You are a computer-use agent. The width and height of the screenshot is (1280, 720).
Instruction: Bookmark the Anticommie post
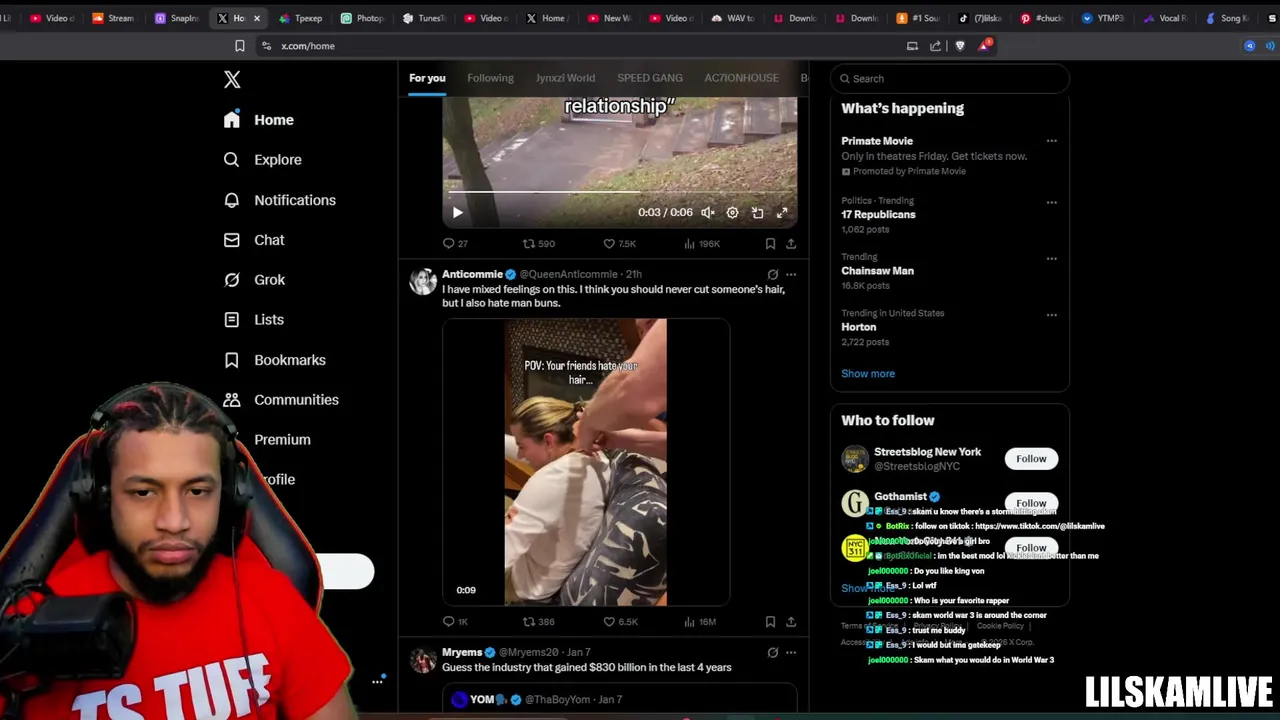pyautogui.click(x=770, y=622)
